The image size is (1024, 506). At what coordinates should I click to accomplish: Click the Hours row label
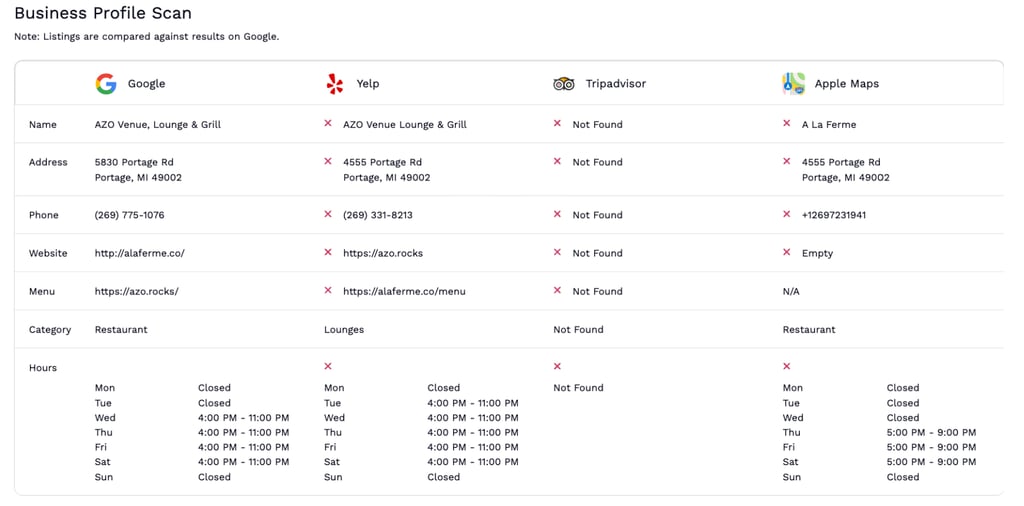[43, 368]
